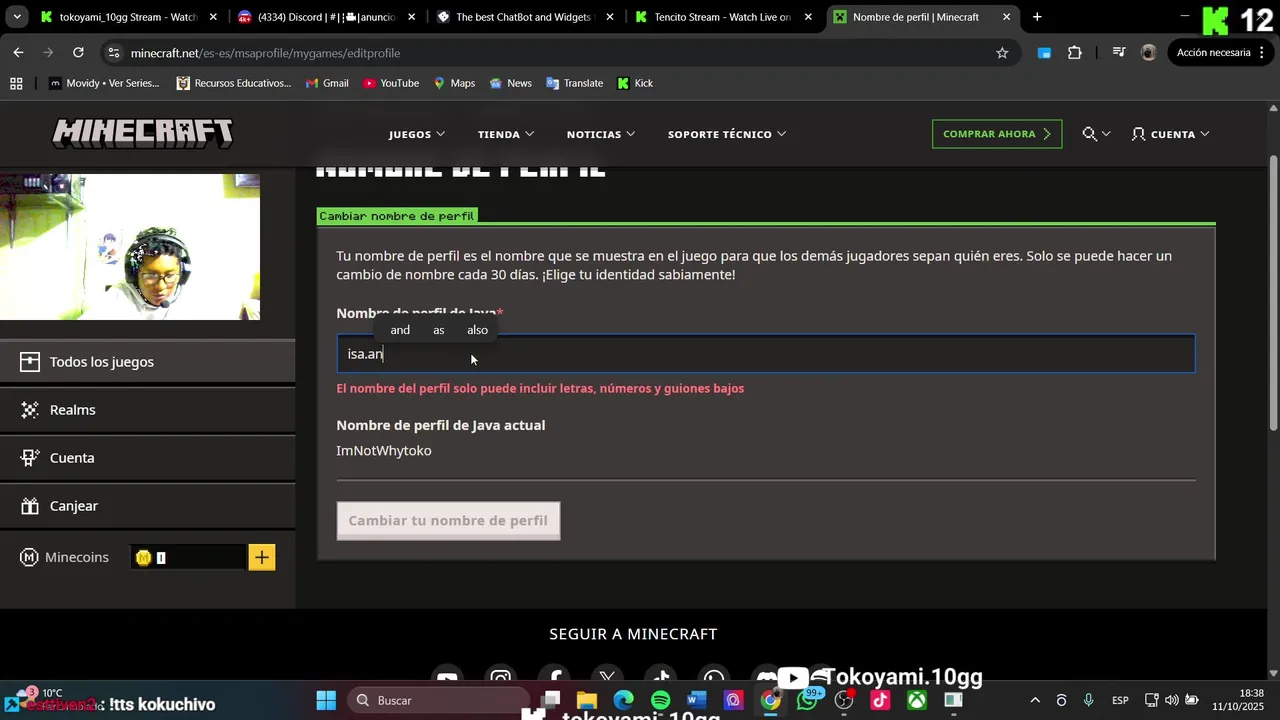Open volume control in system tray

[1171, 700]
